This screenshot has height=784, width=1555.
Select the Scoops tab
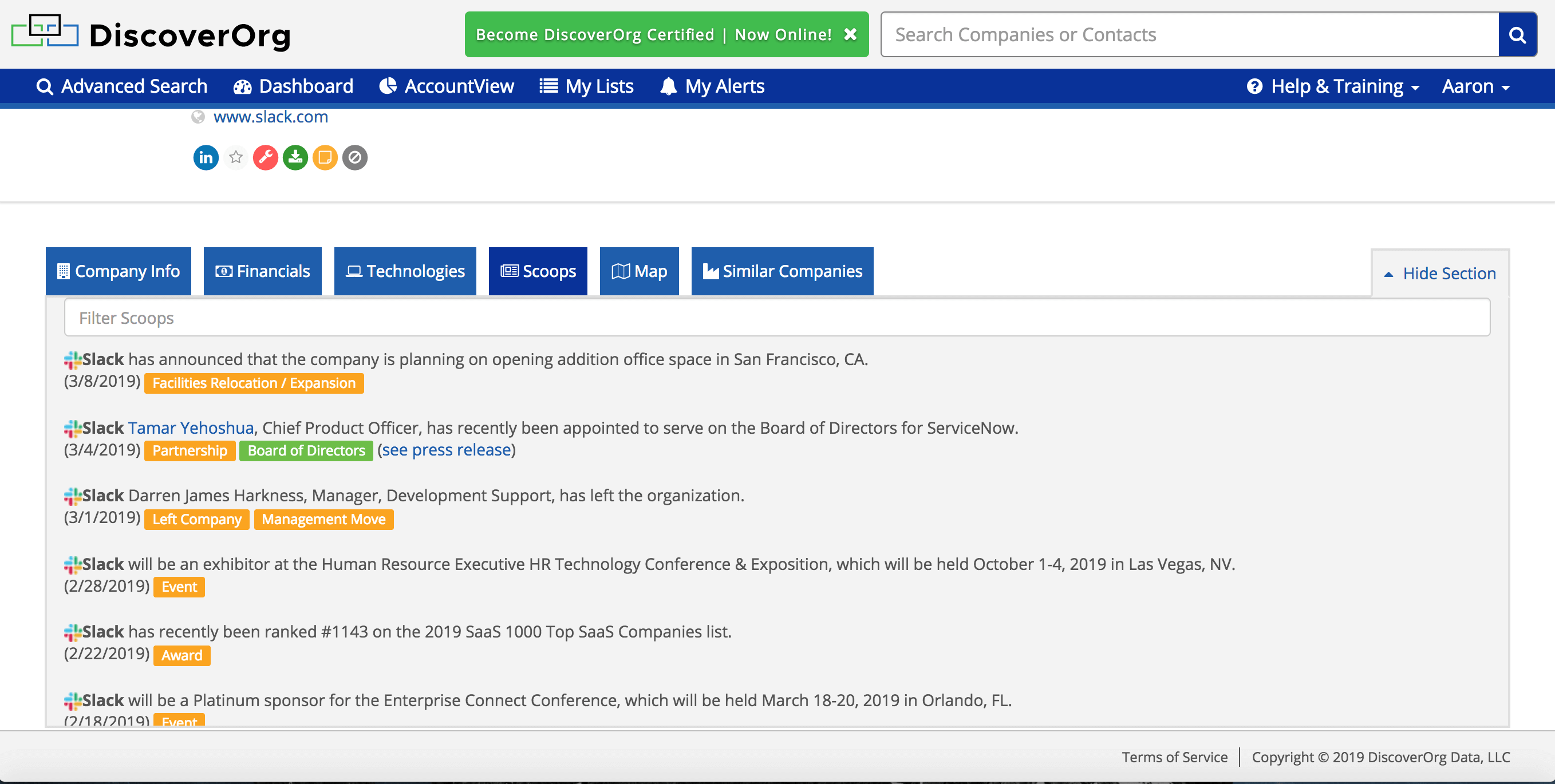click(x=538, y=271)
